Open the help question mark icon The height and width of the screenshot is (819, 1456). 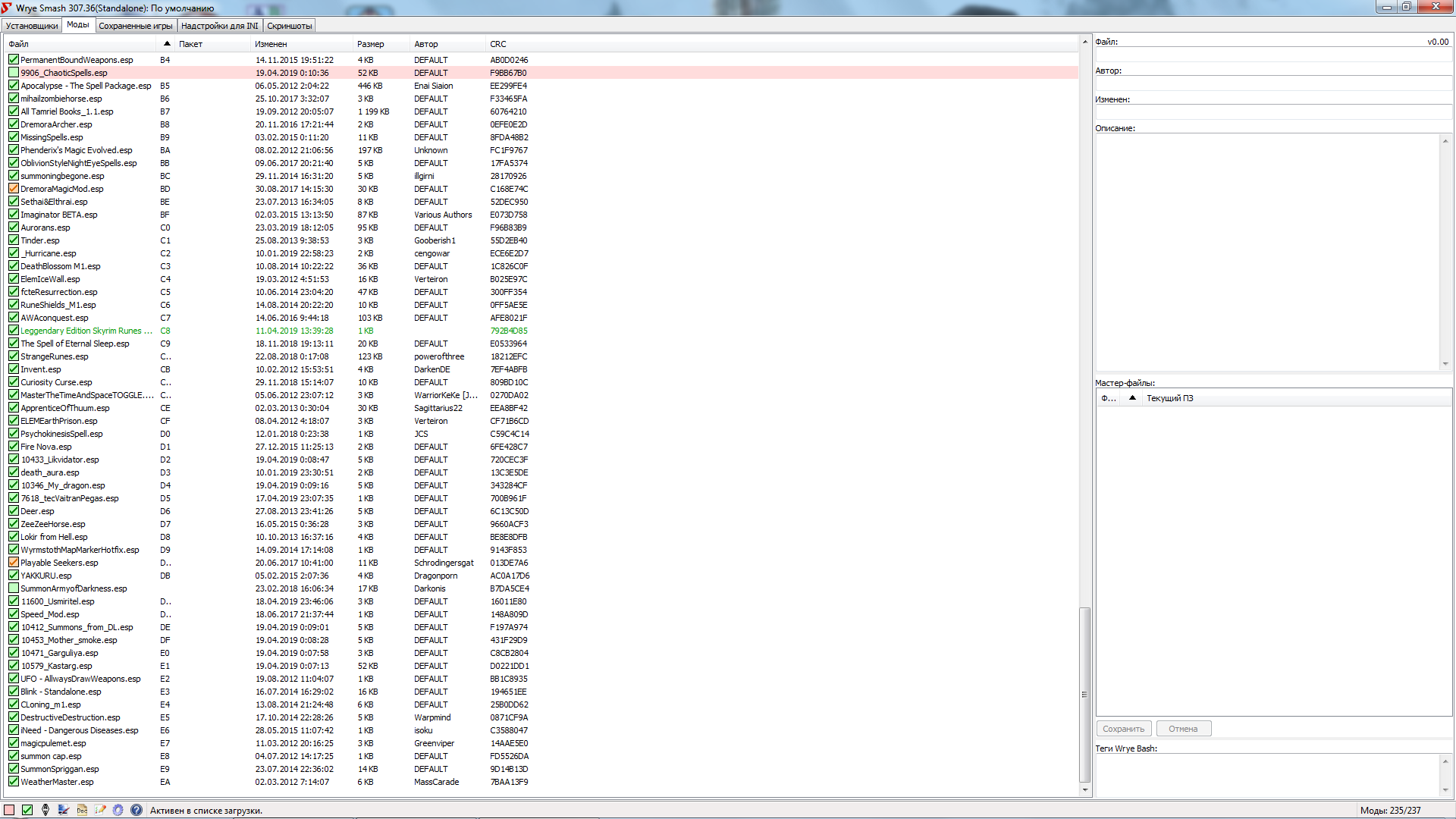pos(136,810)
